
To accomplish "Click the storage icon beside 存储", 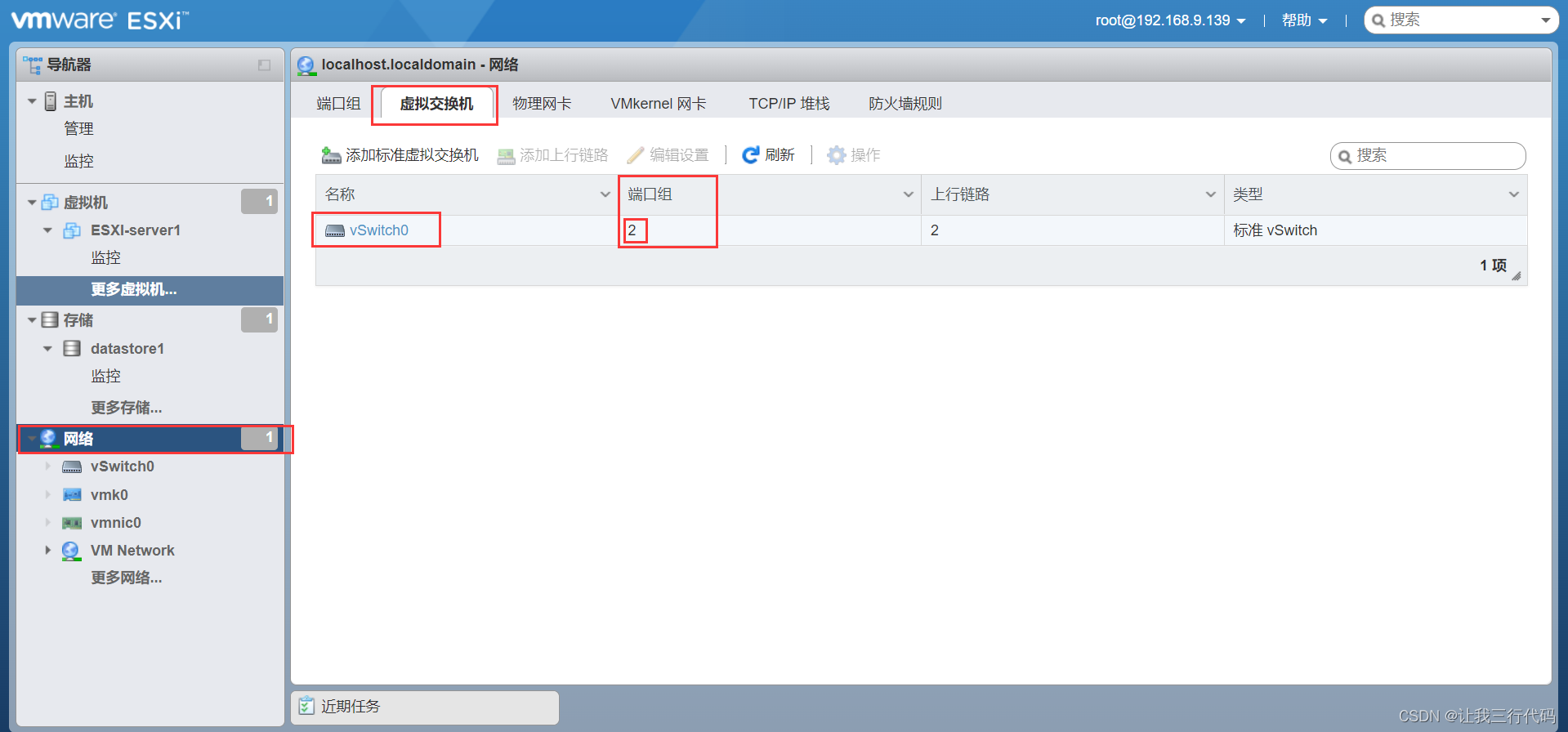I will click(x=50, y=319).
